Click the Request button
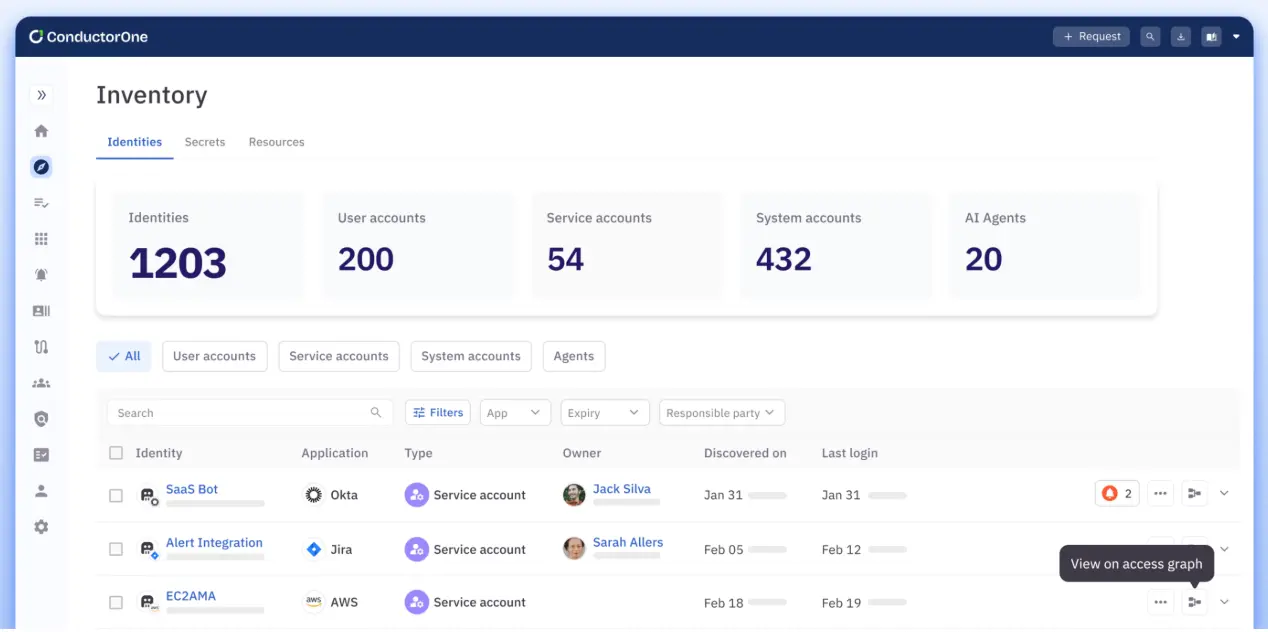Screen dimensions: 1268x632 click(x=1091, y=37)
